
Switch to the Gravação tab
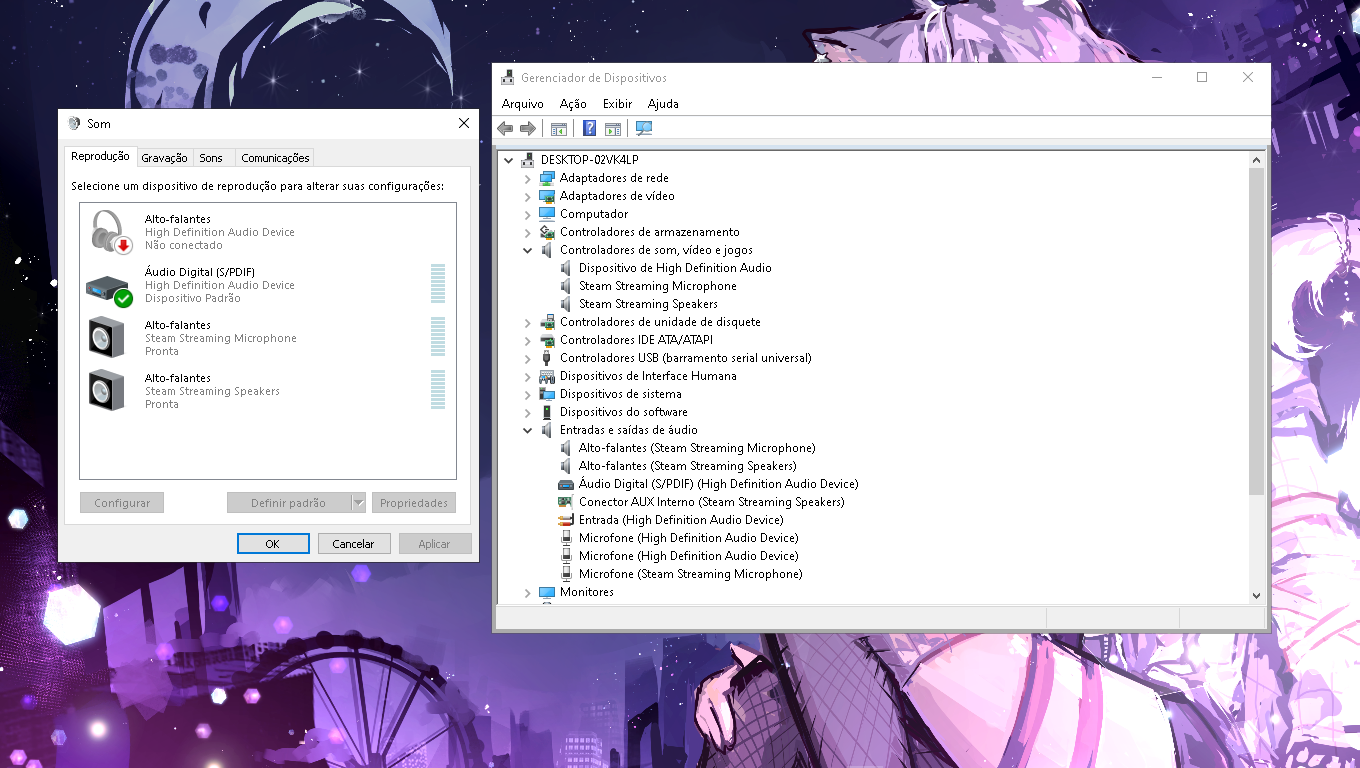click(164, 158)
